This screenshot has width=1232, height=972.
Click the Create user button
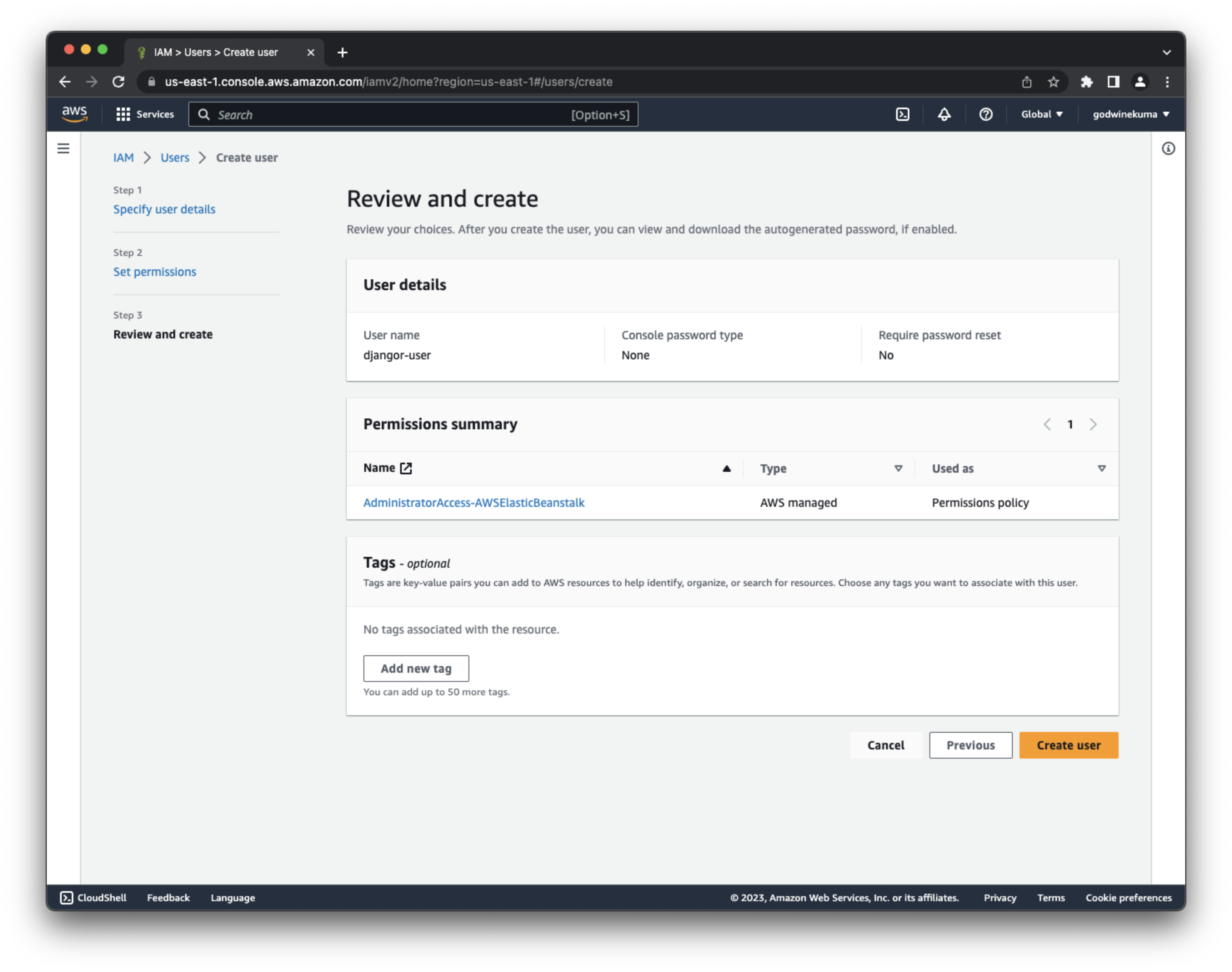(x=1068, y=745)
